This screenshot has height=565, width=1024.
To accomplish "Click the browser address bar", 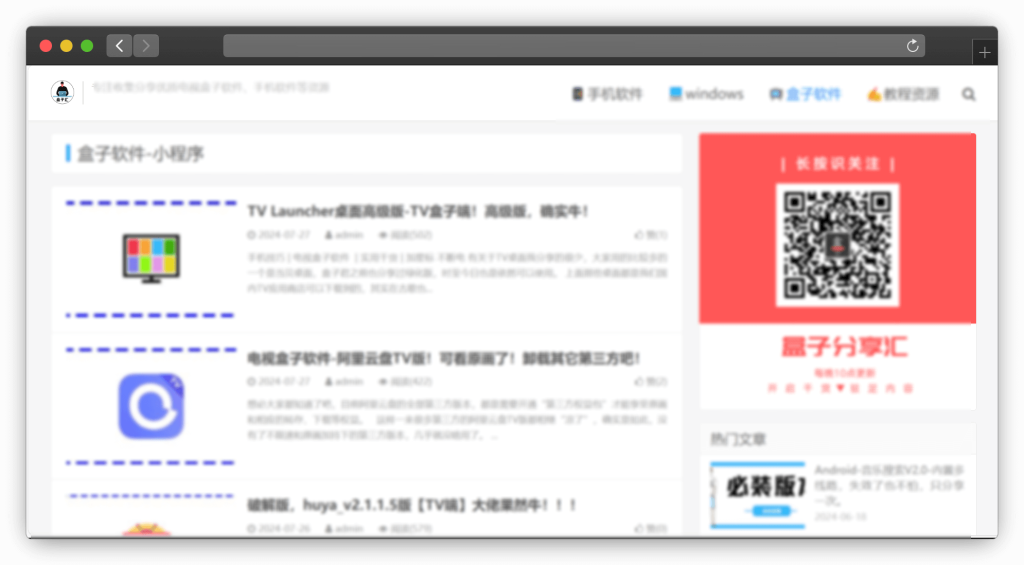I will click(x=573, y=46).
